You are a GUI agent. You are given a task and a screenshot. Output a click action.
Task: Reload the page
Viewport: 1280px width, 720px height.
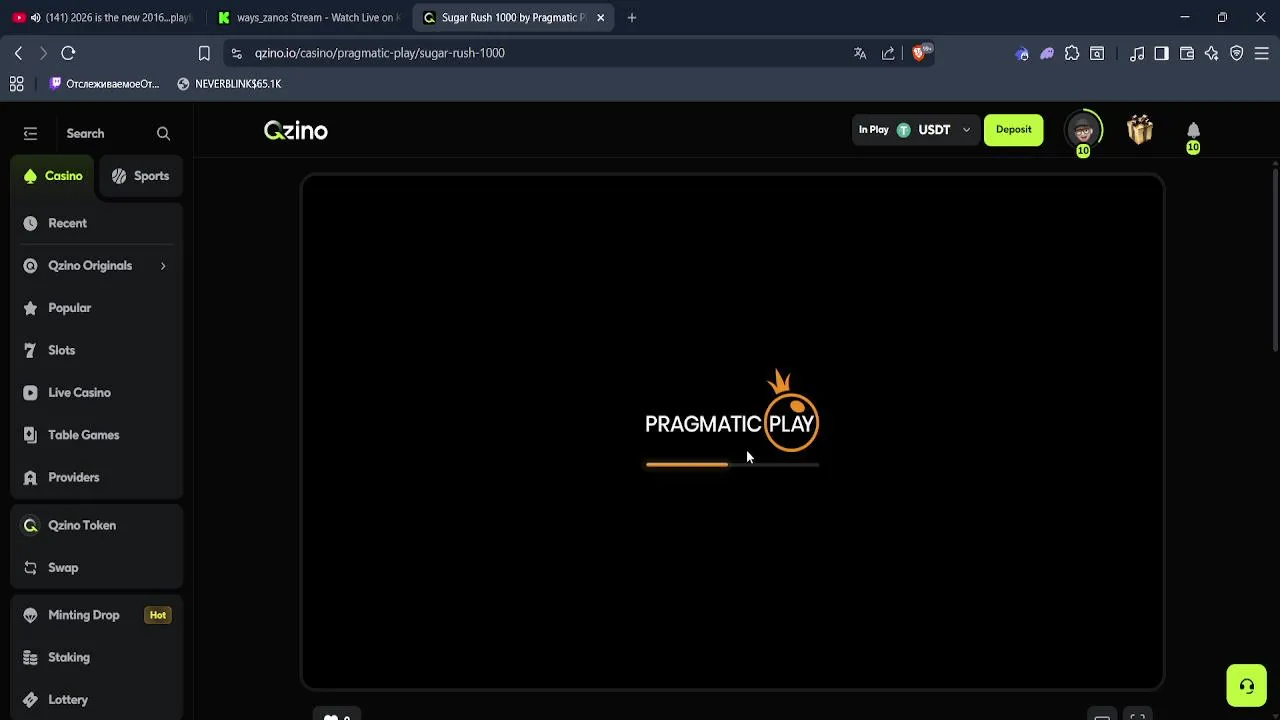tap(68, 53)
